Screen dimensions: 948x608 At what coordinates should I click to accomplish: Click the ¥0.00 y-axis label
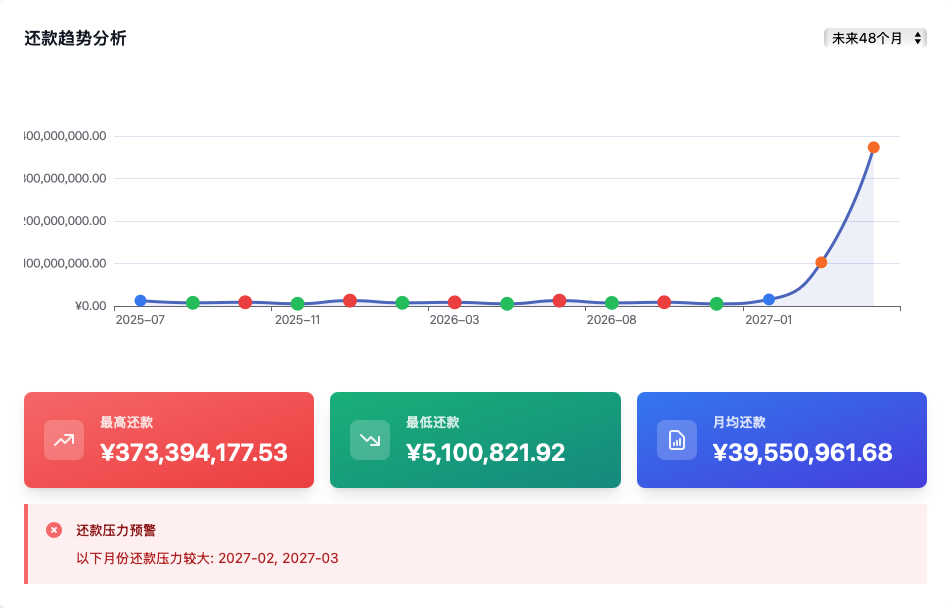point(90,306)
